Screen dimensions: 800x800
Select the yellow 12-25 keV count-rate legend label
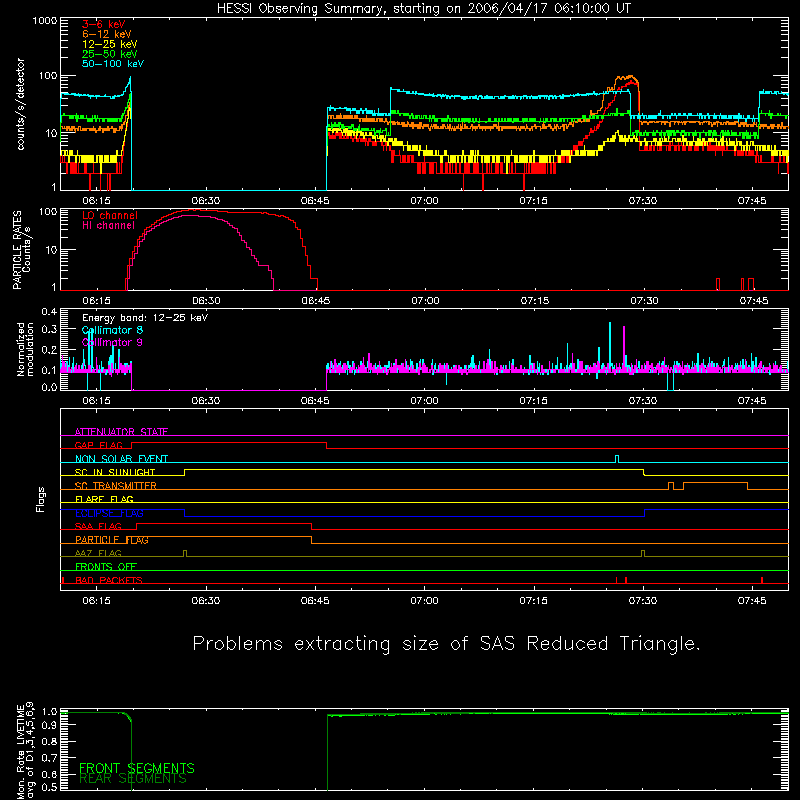(x=110, y=44)
